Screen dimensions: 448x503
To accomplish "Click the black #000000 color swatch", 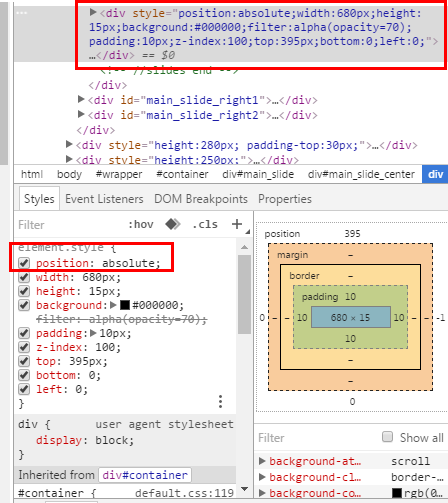I will point(125,305).
